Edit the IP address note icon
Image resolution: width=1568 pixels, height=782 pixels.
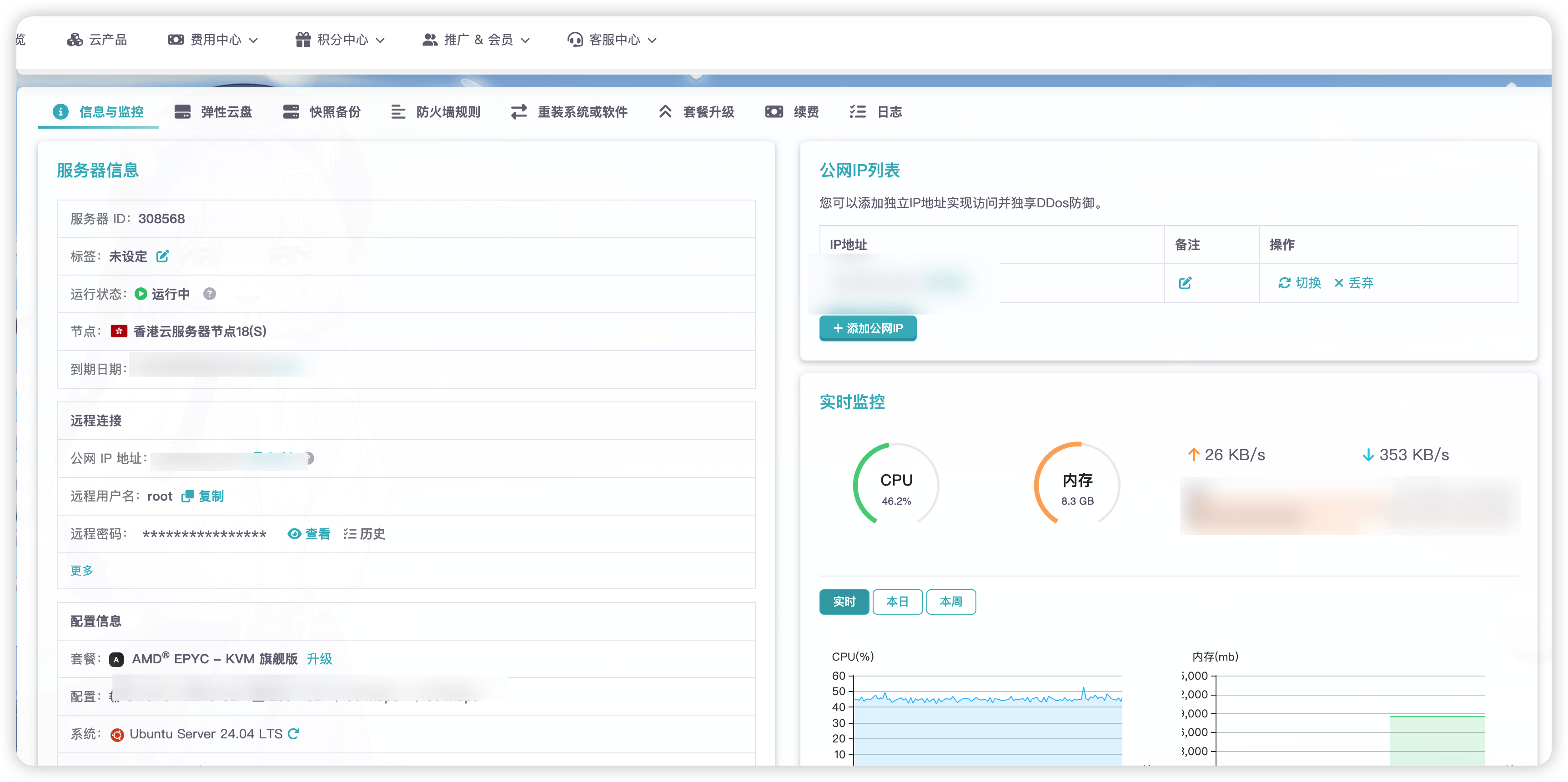[x=1185, y=283]
